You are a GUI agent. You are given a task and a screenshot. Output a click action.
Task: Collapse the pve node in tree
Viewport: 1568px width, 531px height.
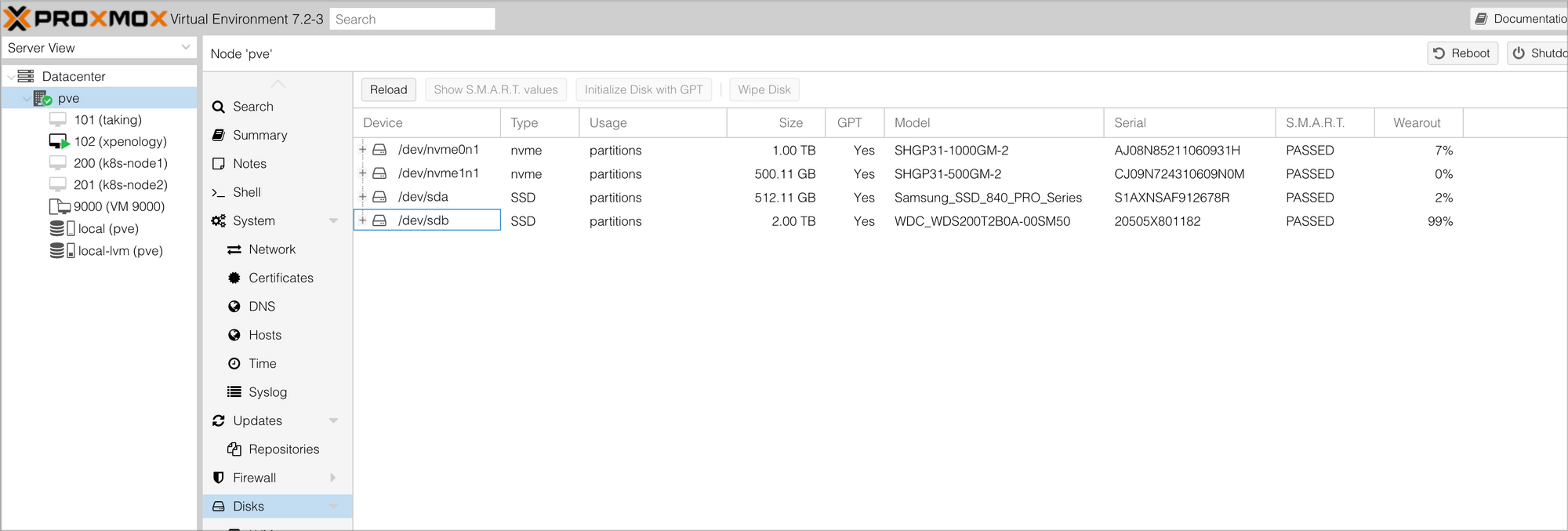pyautogui.click(x=27, y=98)
